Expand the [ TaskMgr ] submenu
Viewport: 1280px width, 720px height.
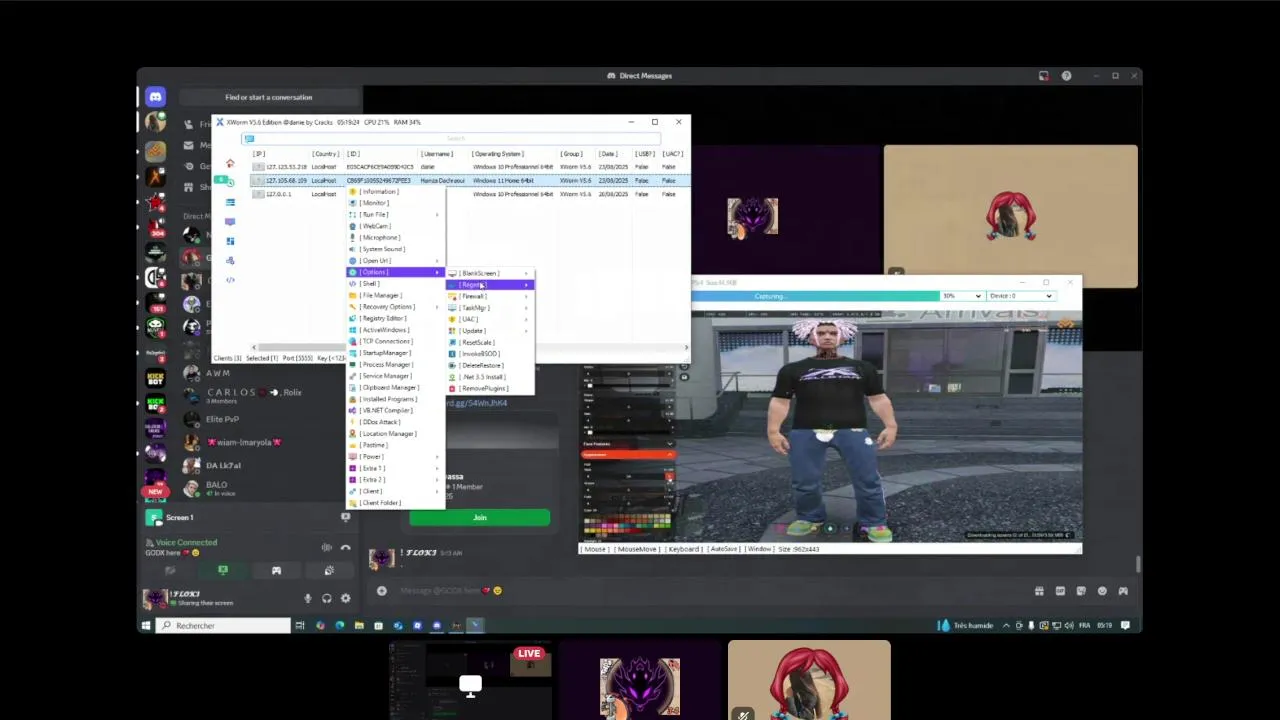pos(490,308)
